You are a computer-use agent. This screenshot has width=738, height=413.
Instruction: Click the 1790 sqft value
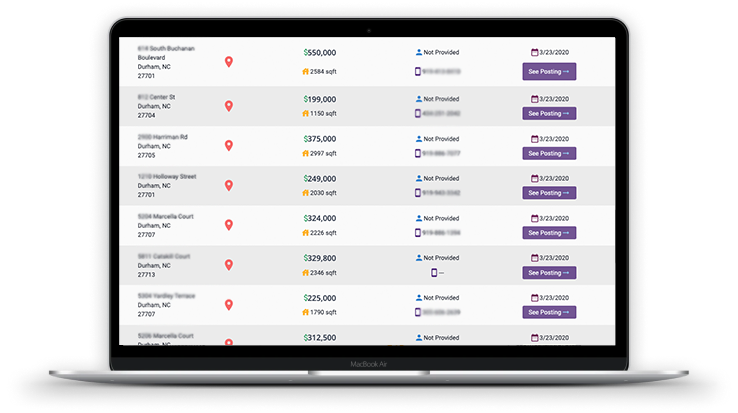323,312
